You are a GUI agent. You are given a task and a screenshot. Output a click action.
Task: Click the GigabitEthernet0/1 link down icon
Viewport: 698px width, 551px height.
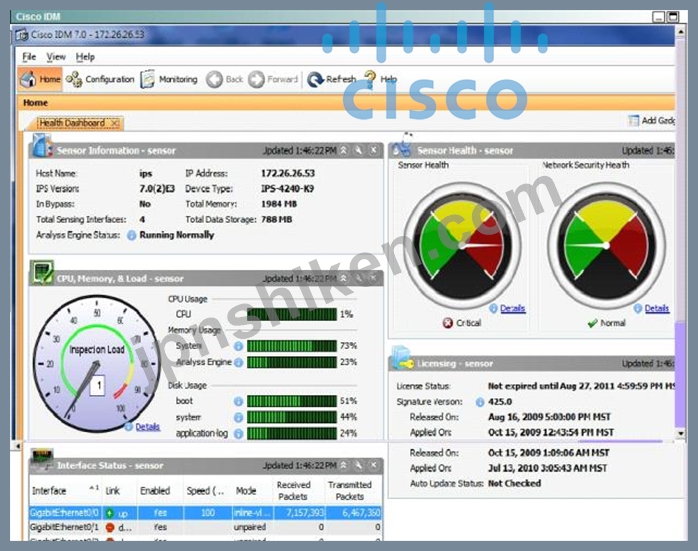[110, 527]
